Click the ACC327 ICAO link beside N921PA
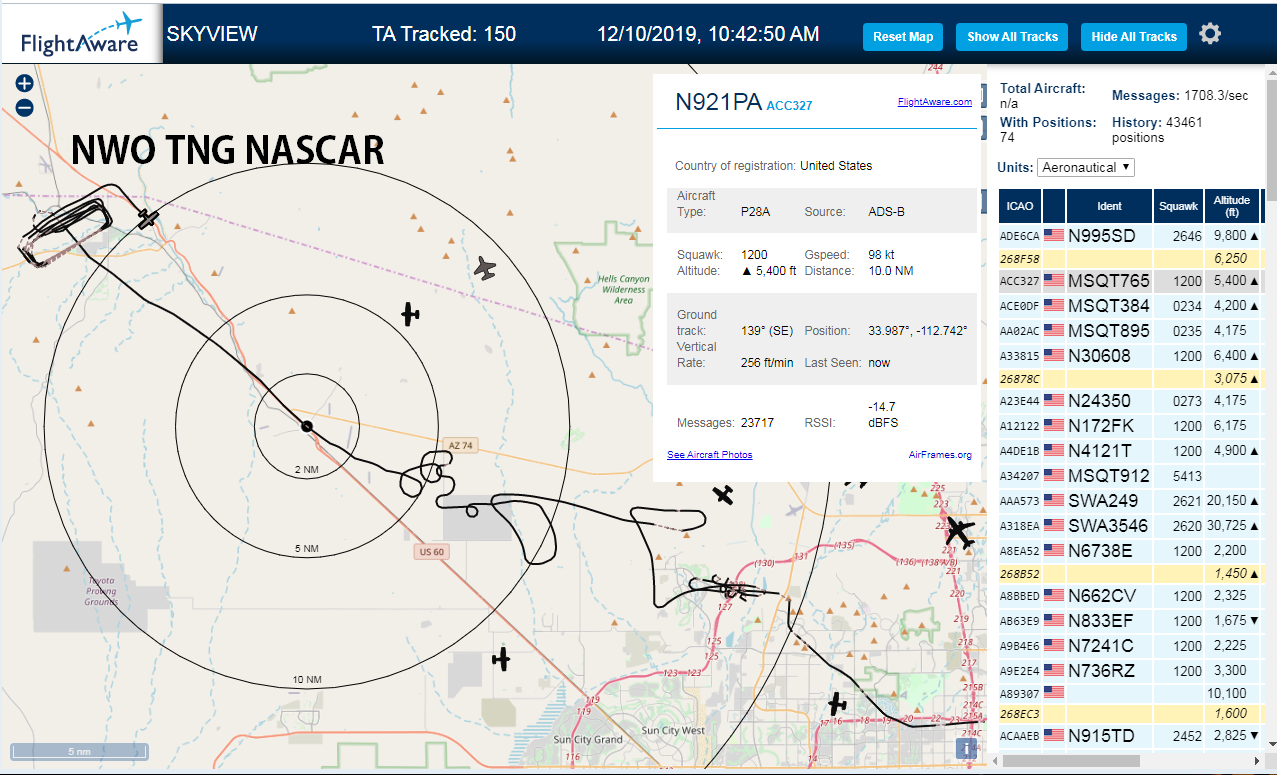 pyautogui.click(x=790, y=105)
